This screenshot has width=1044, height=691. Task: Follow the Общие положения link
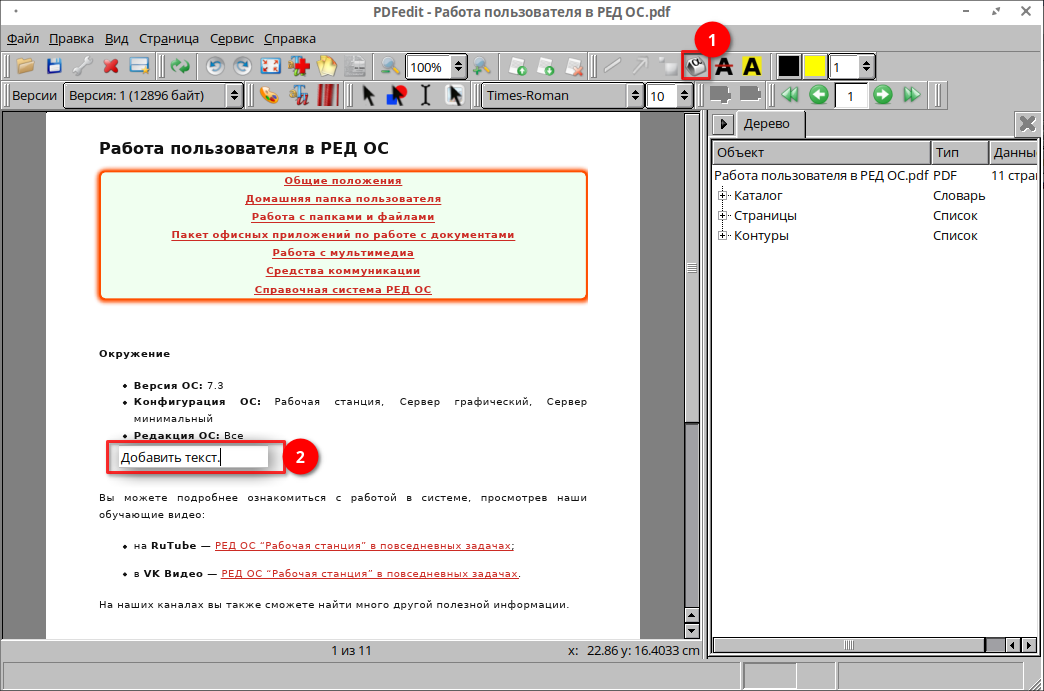tap(343, 181)
